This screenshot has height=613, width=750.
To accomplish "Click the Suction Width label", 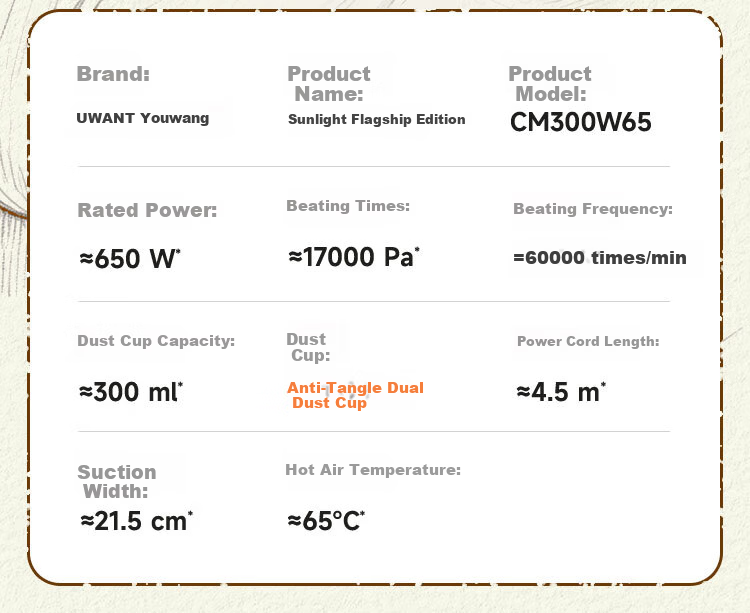I will pyautogui.click(x=117, y=482).
